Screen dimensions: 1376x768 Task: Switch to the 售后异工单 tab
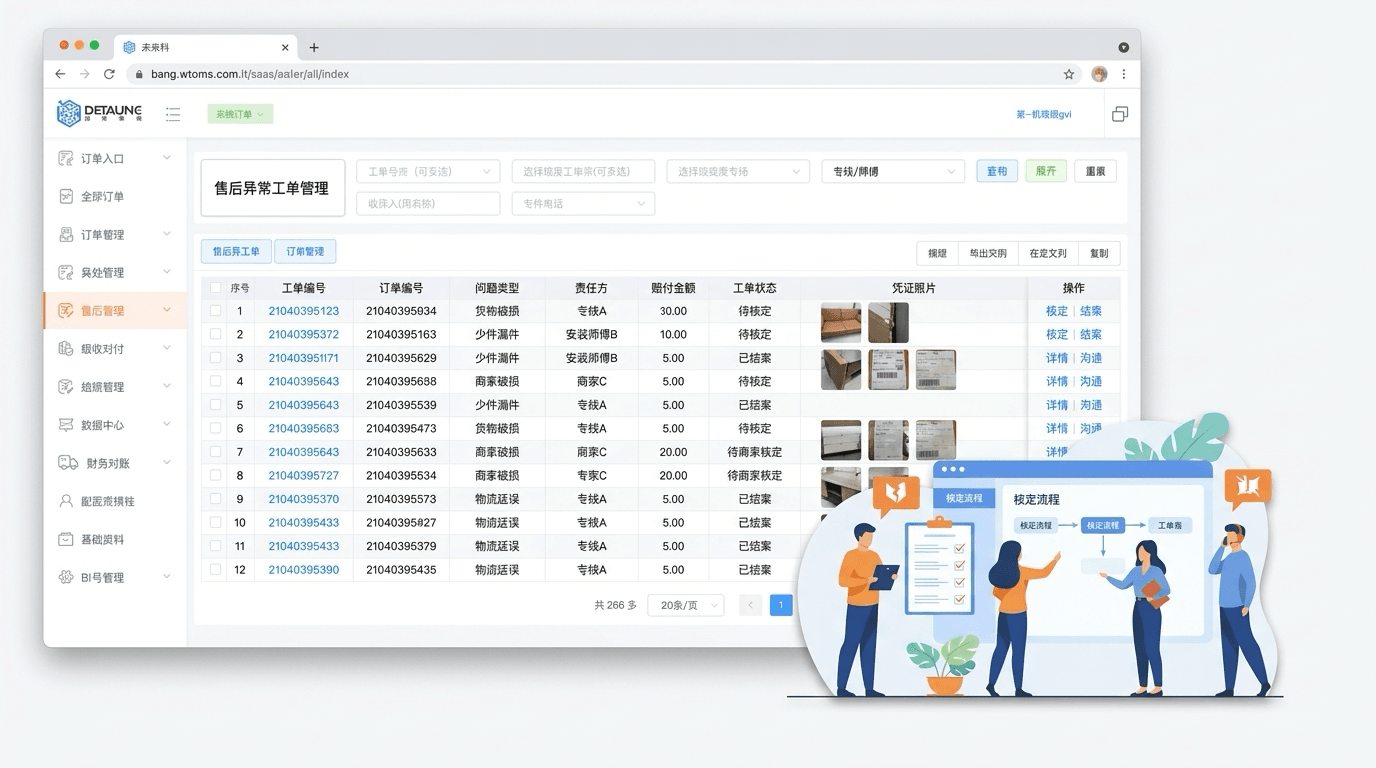[236, 252]
